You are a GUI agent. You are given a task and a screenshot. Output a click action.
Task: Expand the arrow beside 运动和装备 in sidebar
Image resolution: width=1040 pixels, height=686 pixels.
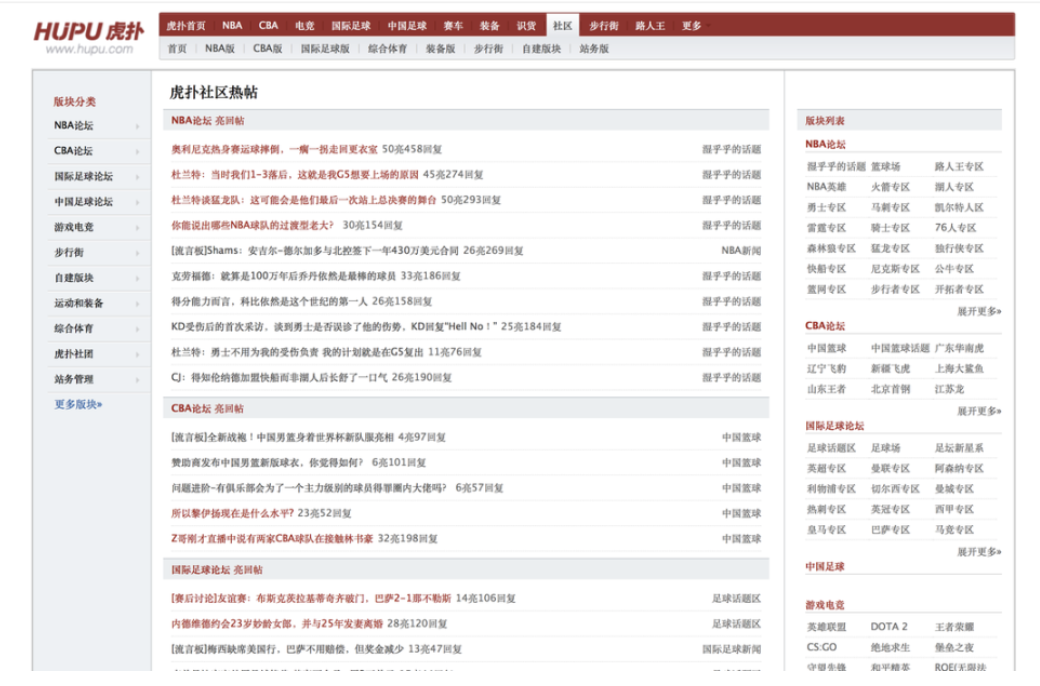pyautogui.click(x=137, y=304)
